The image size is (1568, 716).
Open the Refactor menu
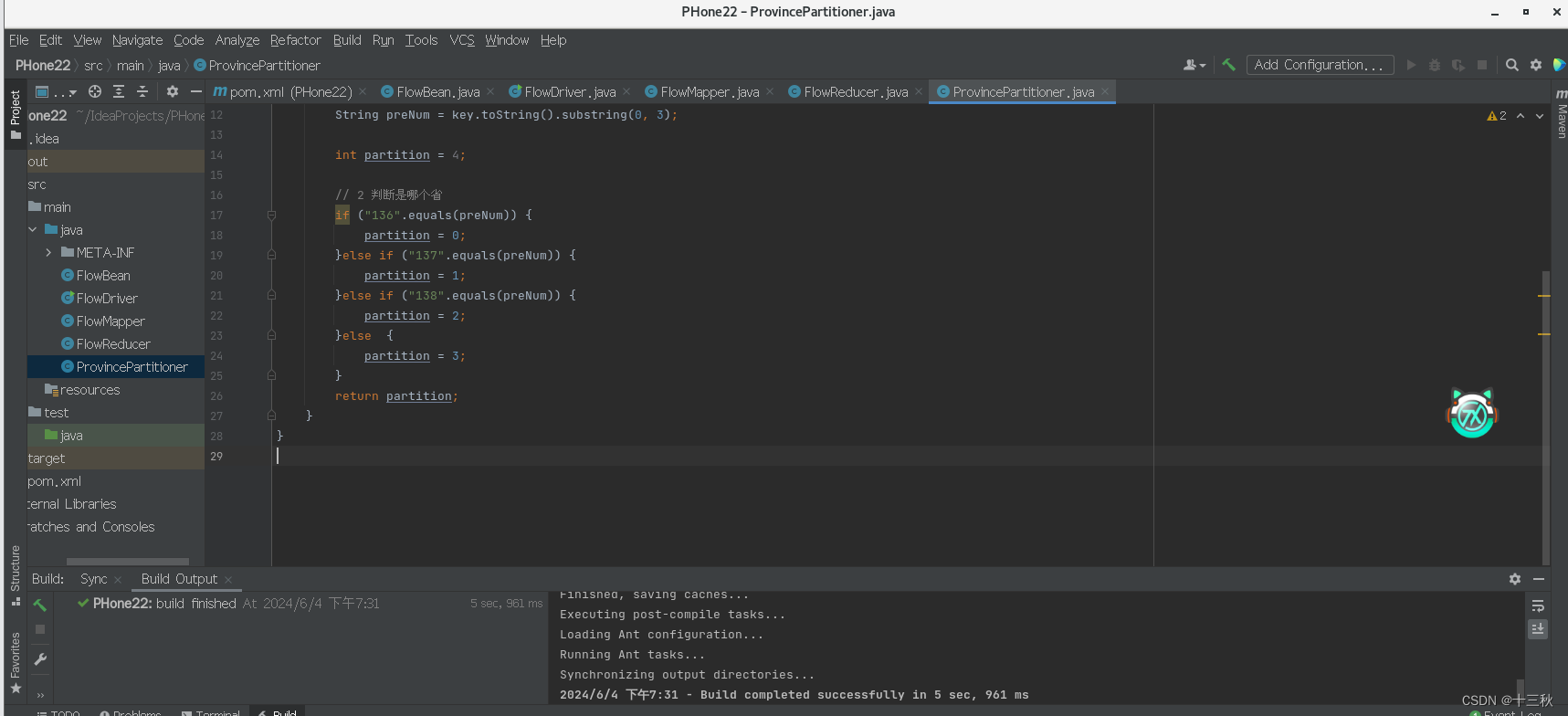[295, 40]
